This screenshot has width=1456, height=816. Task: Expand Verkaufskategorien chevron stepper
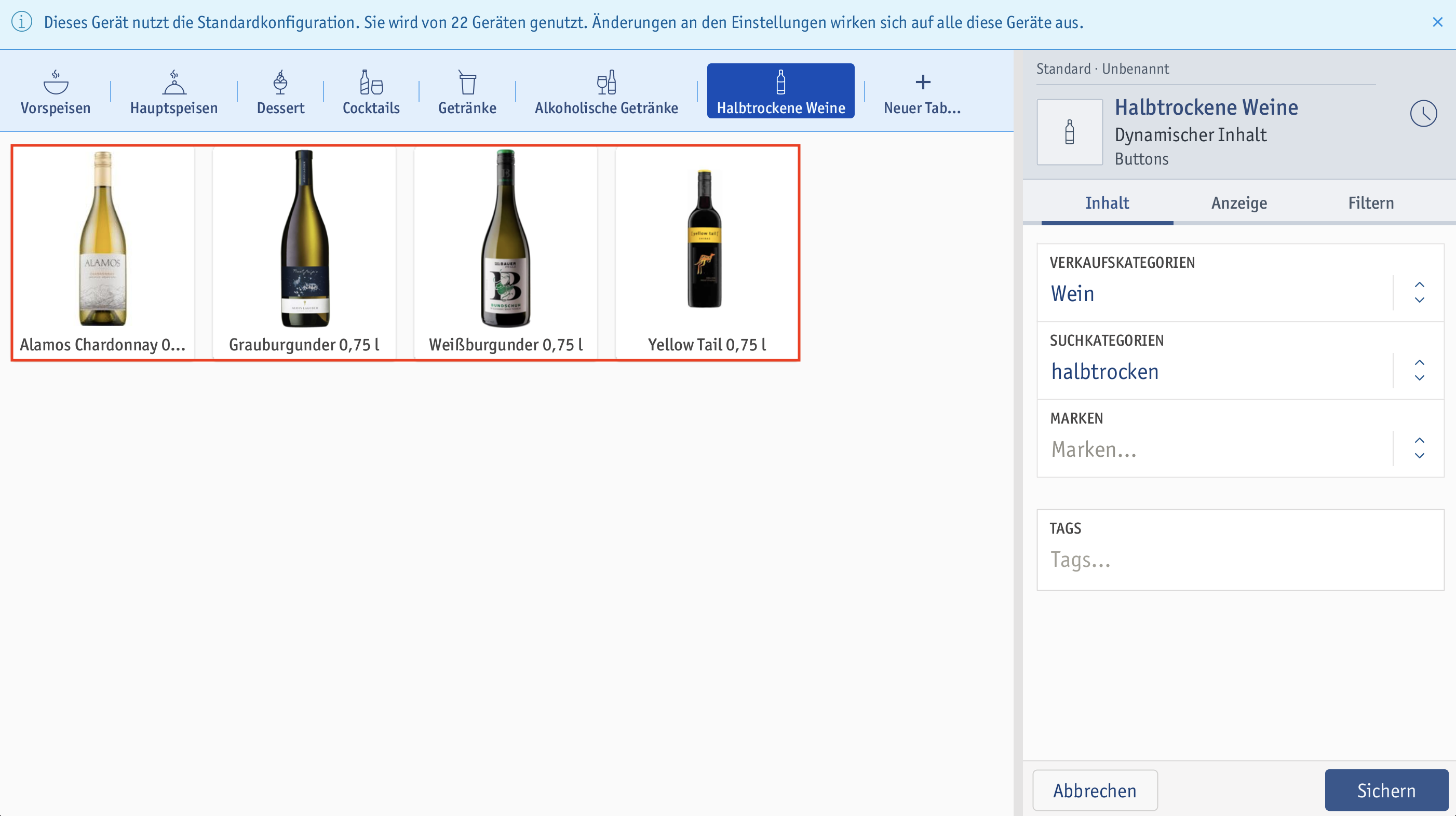1419,293
